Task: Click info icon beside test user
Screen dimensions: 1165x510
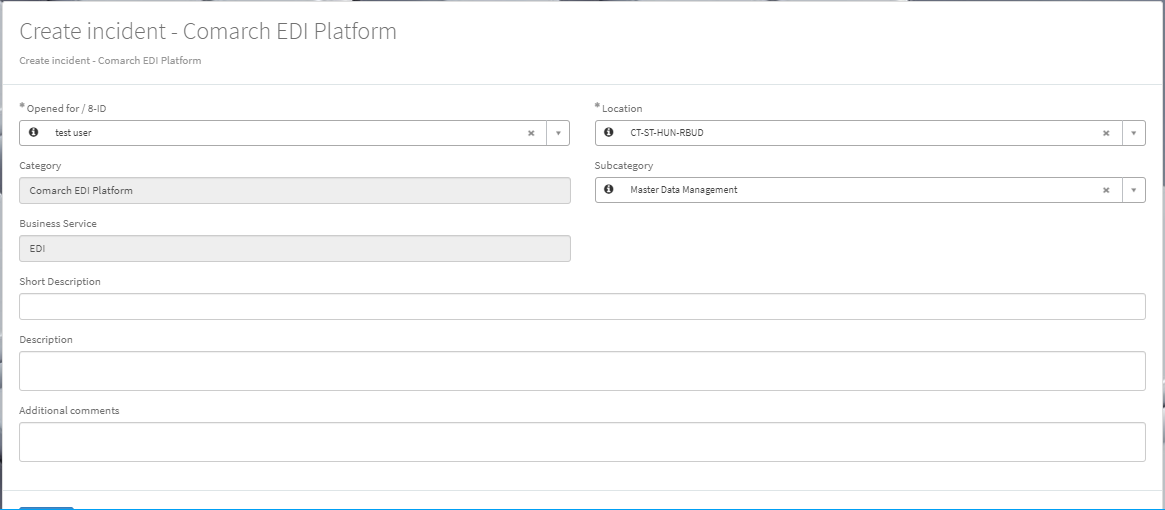Action: coord(33,132)
